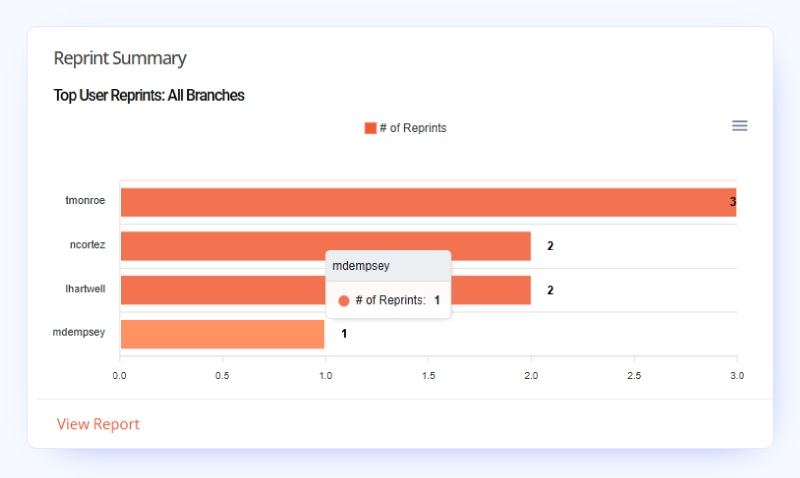800x478 pixels.
Task: Click the data label 1 beside mdempsey bar
Action: pos(344,334)
